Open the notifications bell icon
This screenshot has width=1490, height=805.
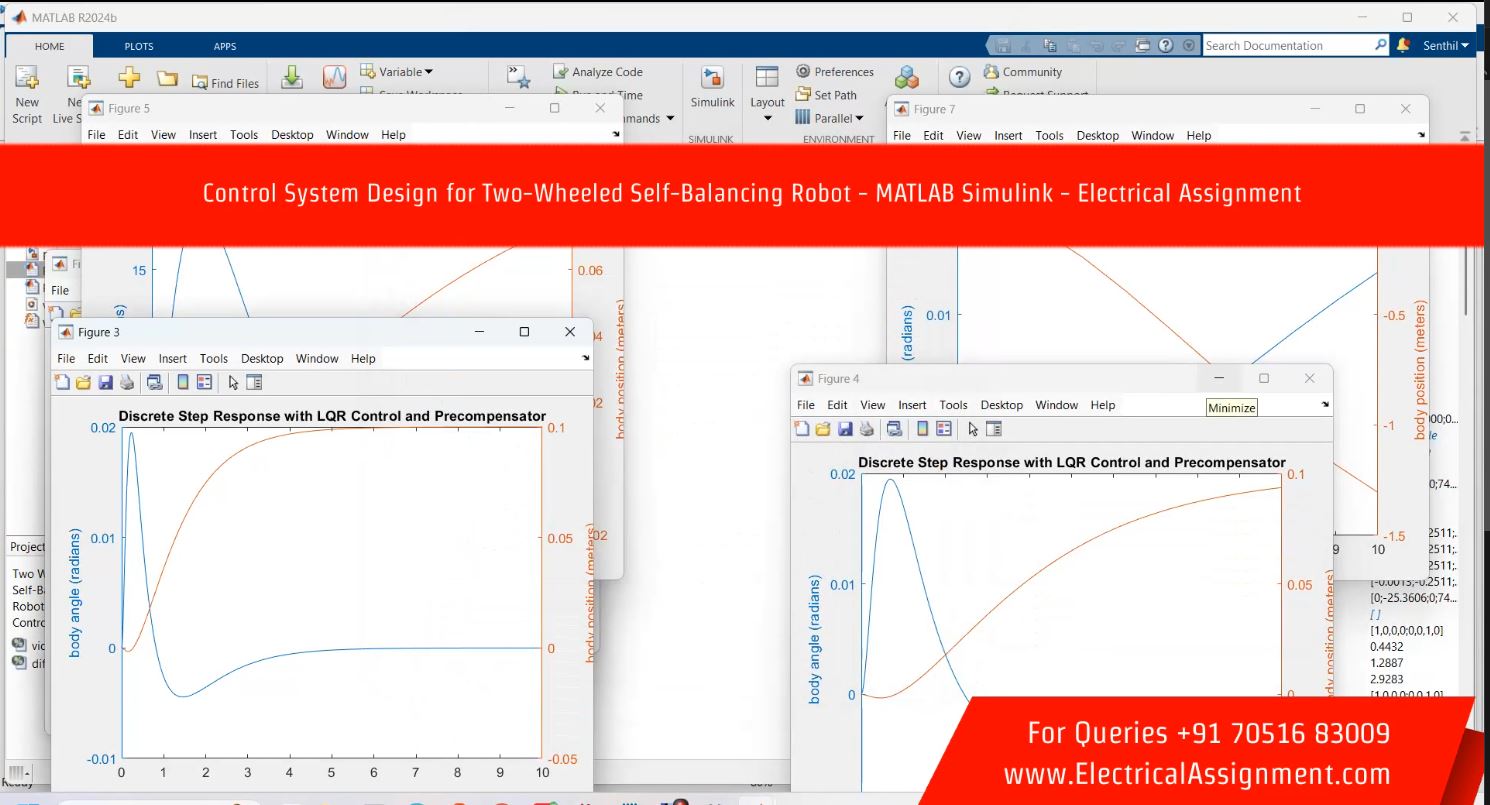[1403, 45]
